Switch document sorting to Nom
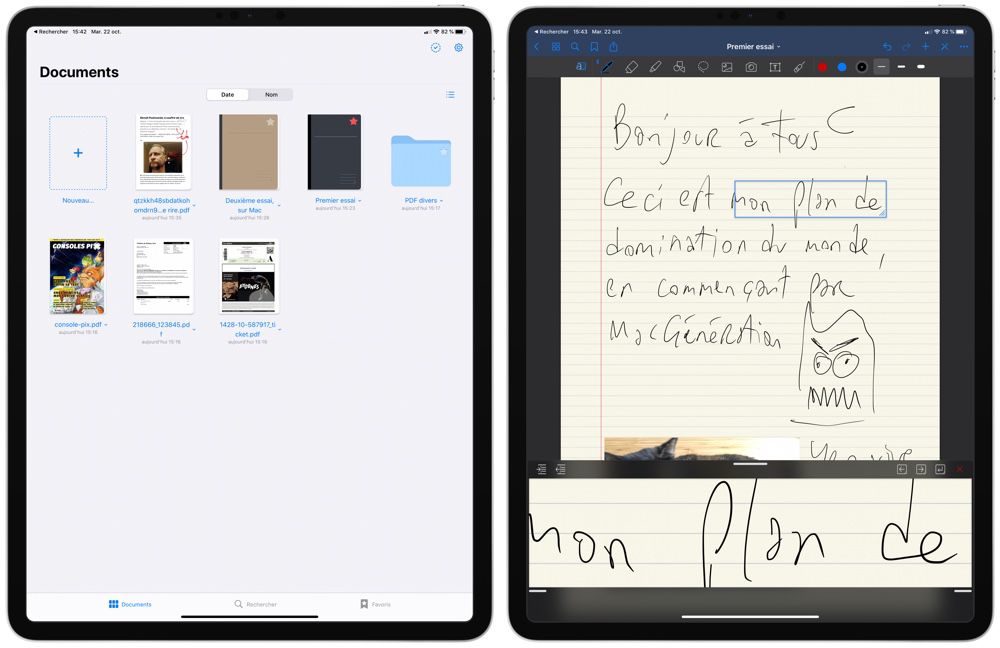The height and width of the screenshot is (648, 1000). 270,94
